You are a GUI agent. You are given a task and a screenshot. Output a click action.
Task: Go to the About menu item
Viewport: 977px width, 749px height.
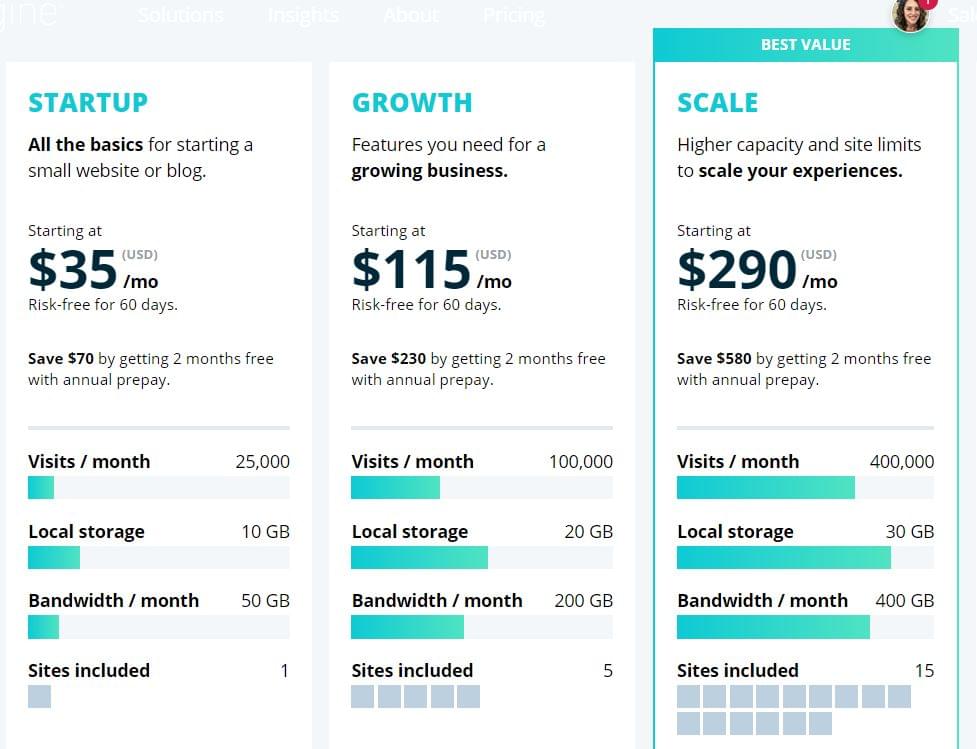click(x=411, y=16)
